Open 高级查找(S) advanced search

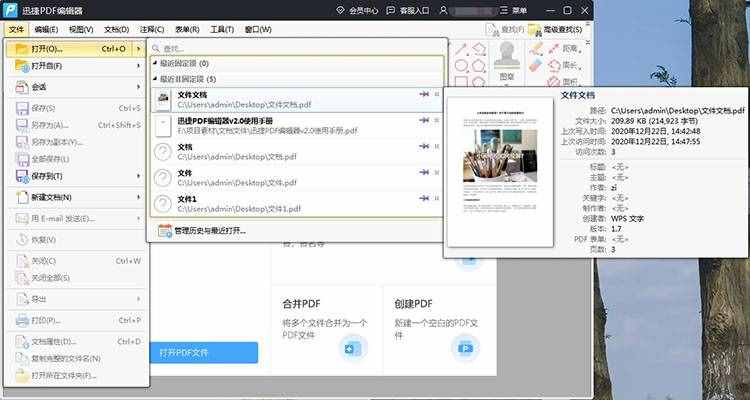555,30
